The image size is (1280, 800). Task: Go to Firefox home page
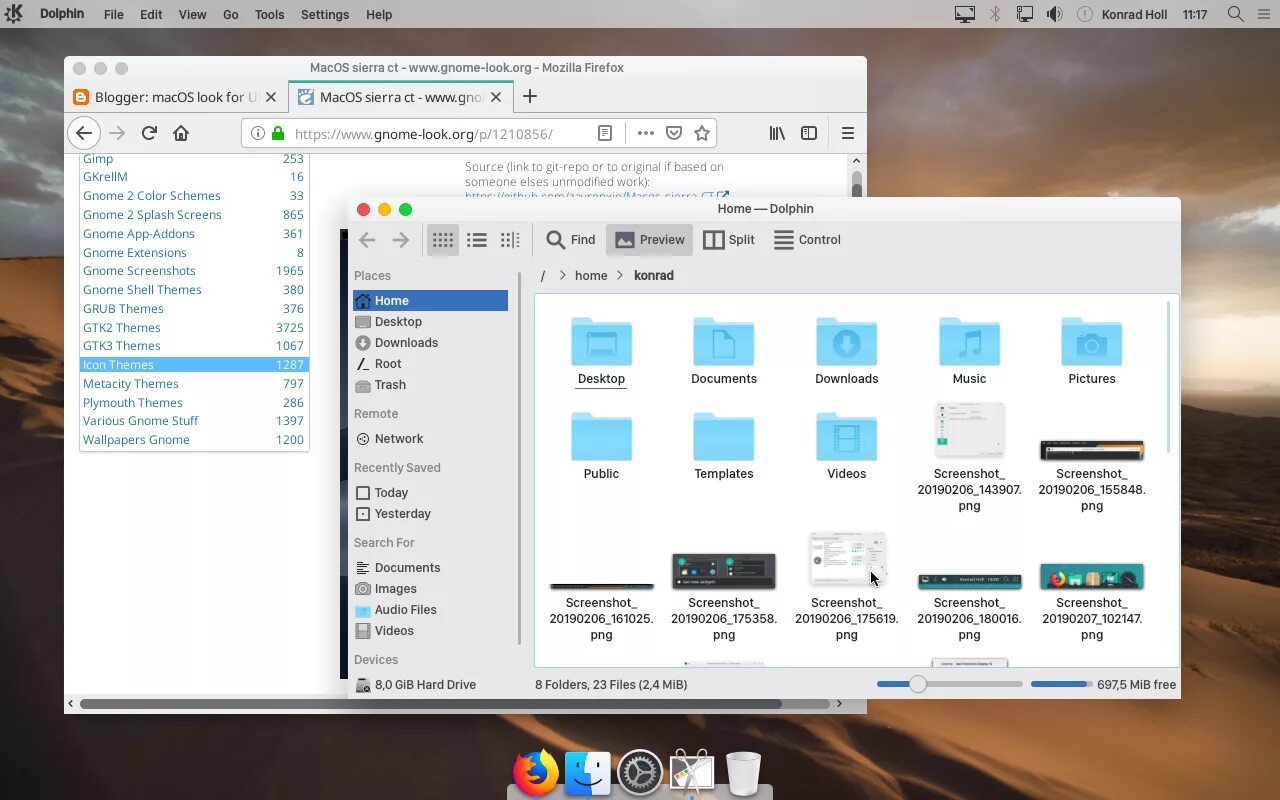coord(181,133)
